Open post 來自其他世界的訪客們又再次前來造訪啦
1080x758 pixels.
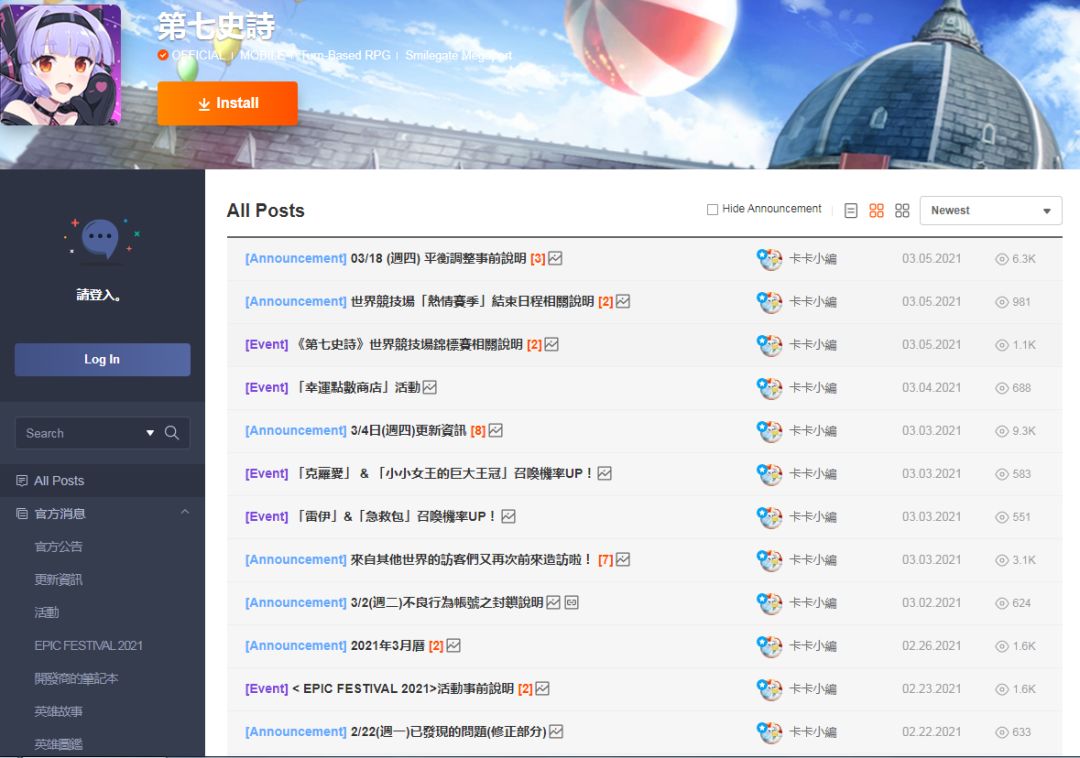pyautogui.click(x=471, y=560)
